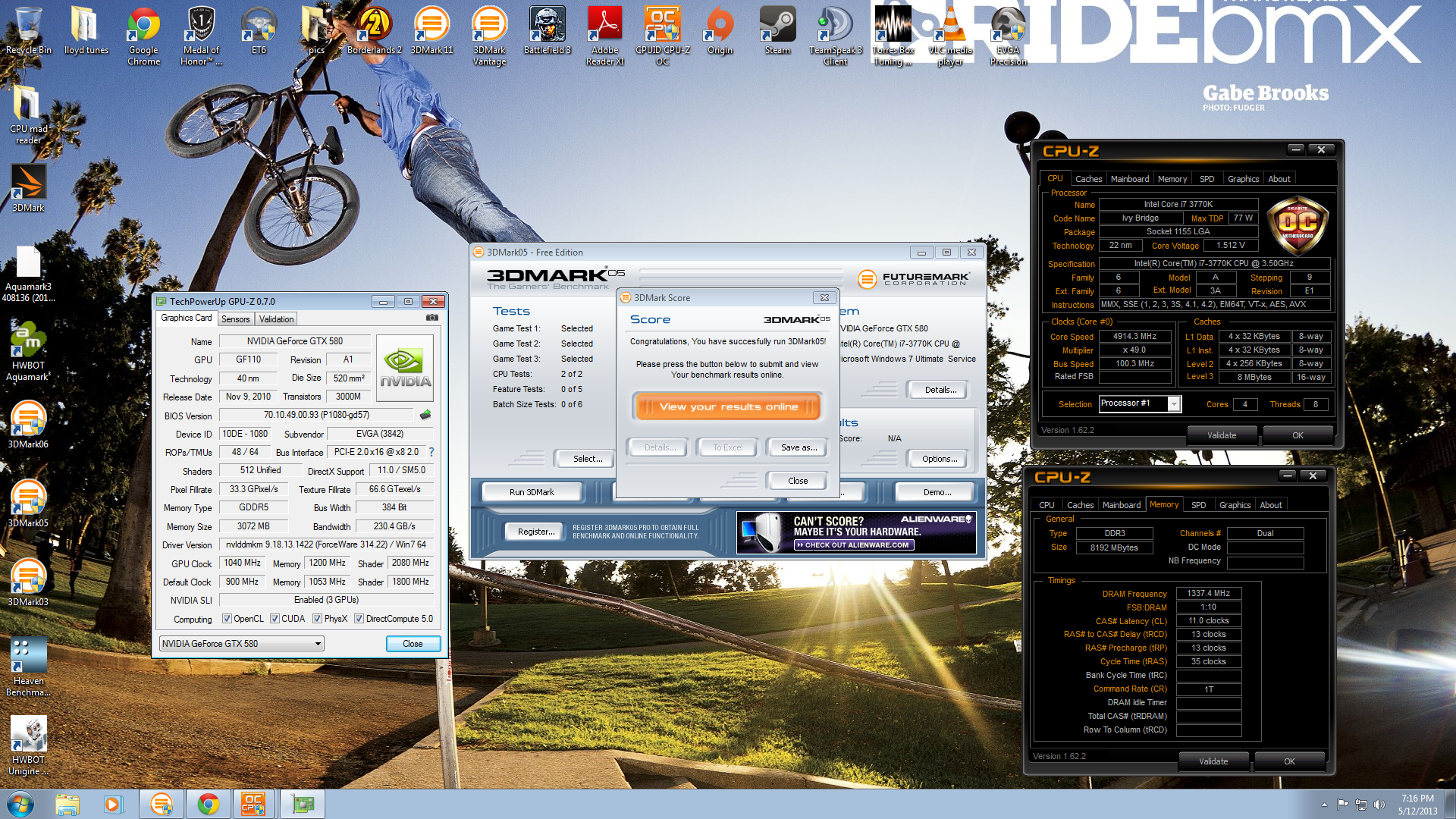Click Save as button in 3DMark Score
This screenshot has width=1456, height=819.
(799, 447)
